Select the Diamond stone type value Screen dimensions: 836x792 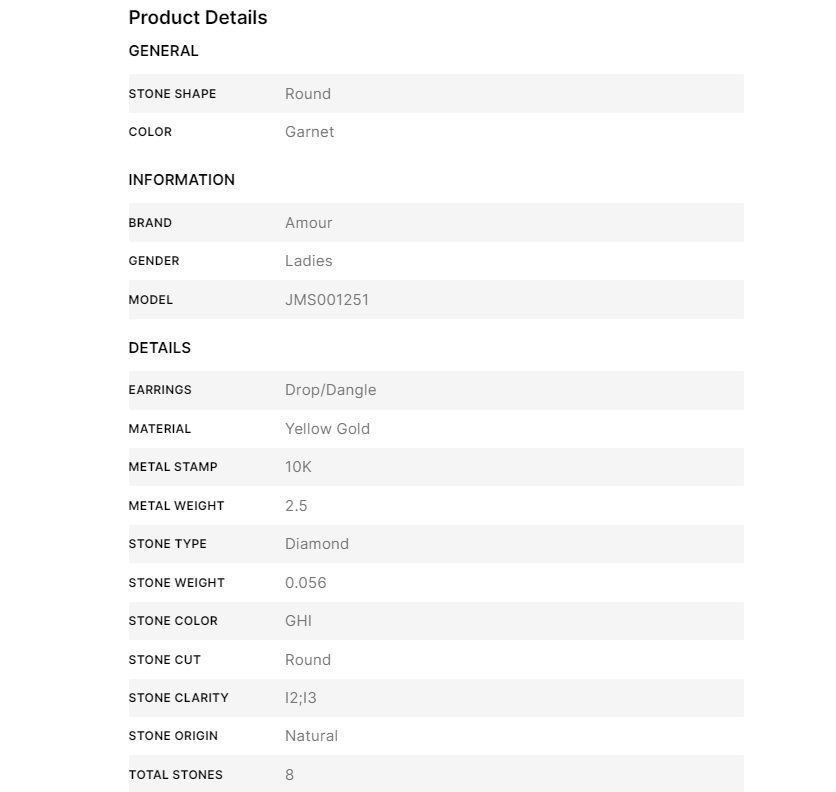pos(317,544)
